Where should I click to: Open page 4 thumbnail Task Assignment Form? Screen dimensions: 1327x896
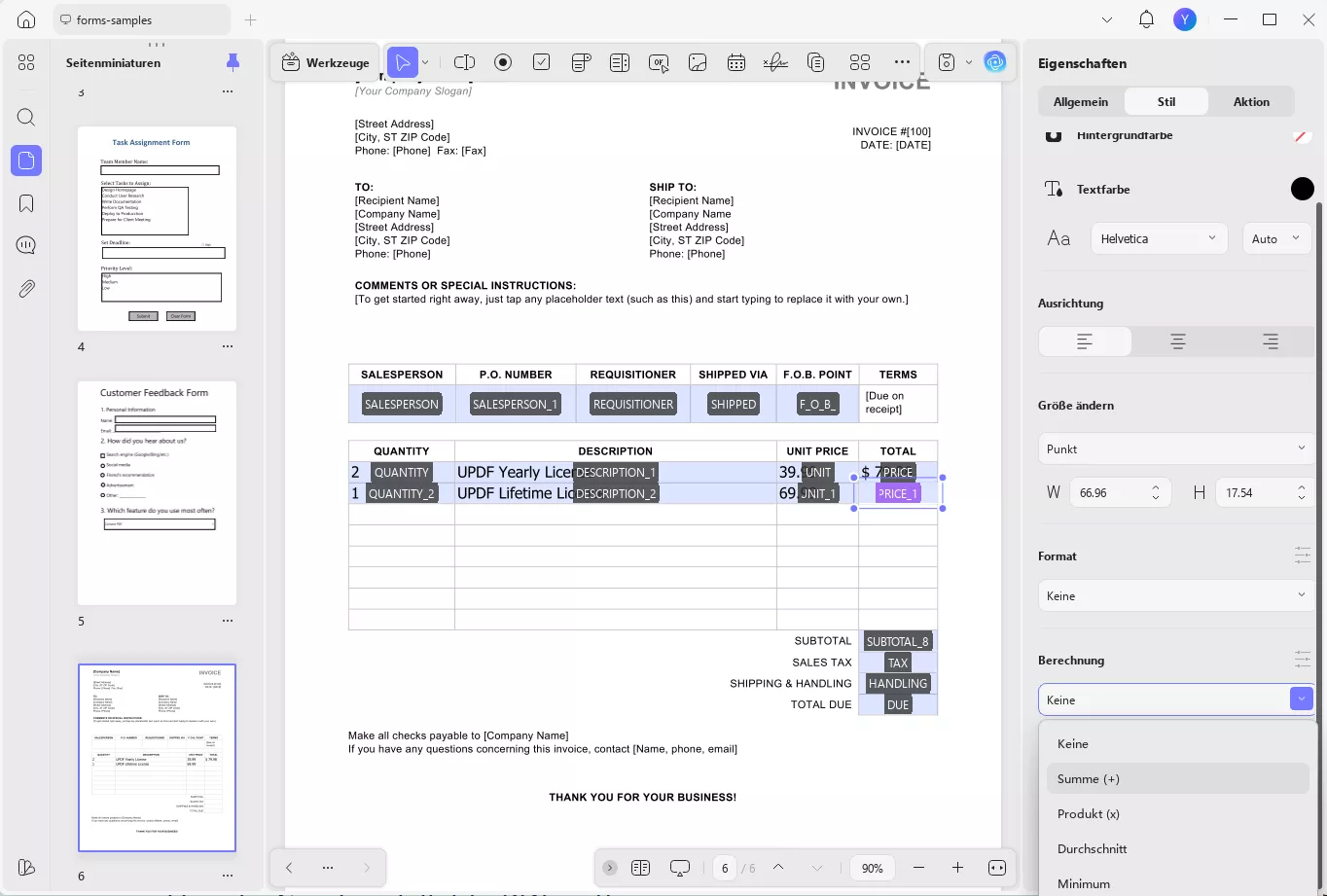[x=158, y=229]
